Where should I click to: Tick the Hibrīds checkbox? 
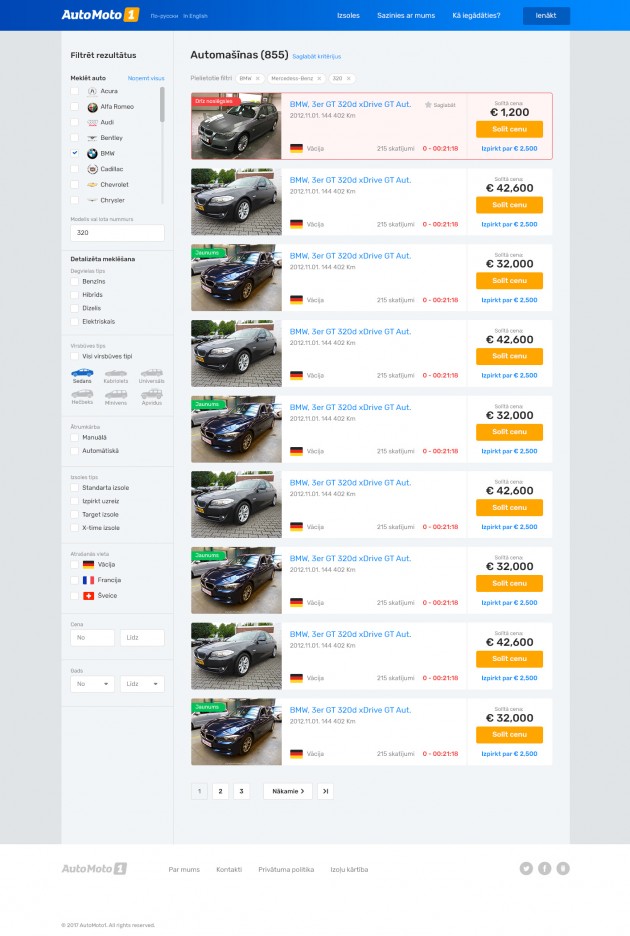75,295
